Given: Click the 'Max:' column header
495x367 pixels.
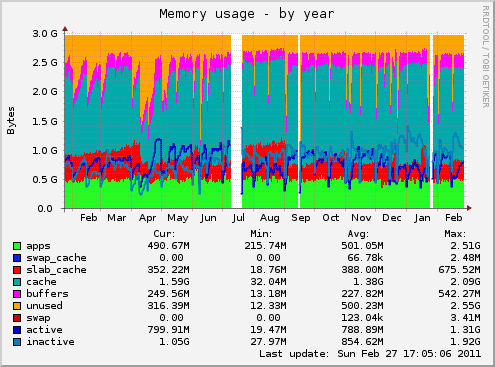Looking at the screenshot, I should 455,234.
